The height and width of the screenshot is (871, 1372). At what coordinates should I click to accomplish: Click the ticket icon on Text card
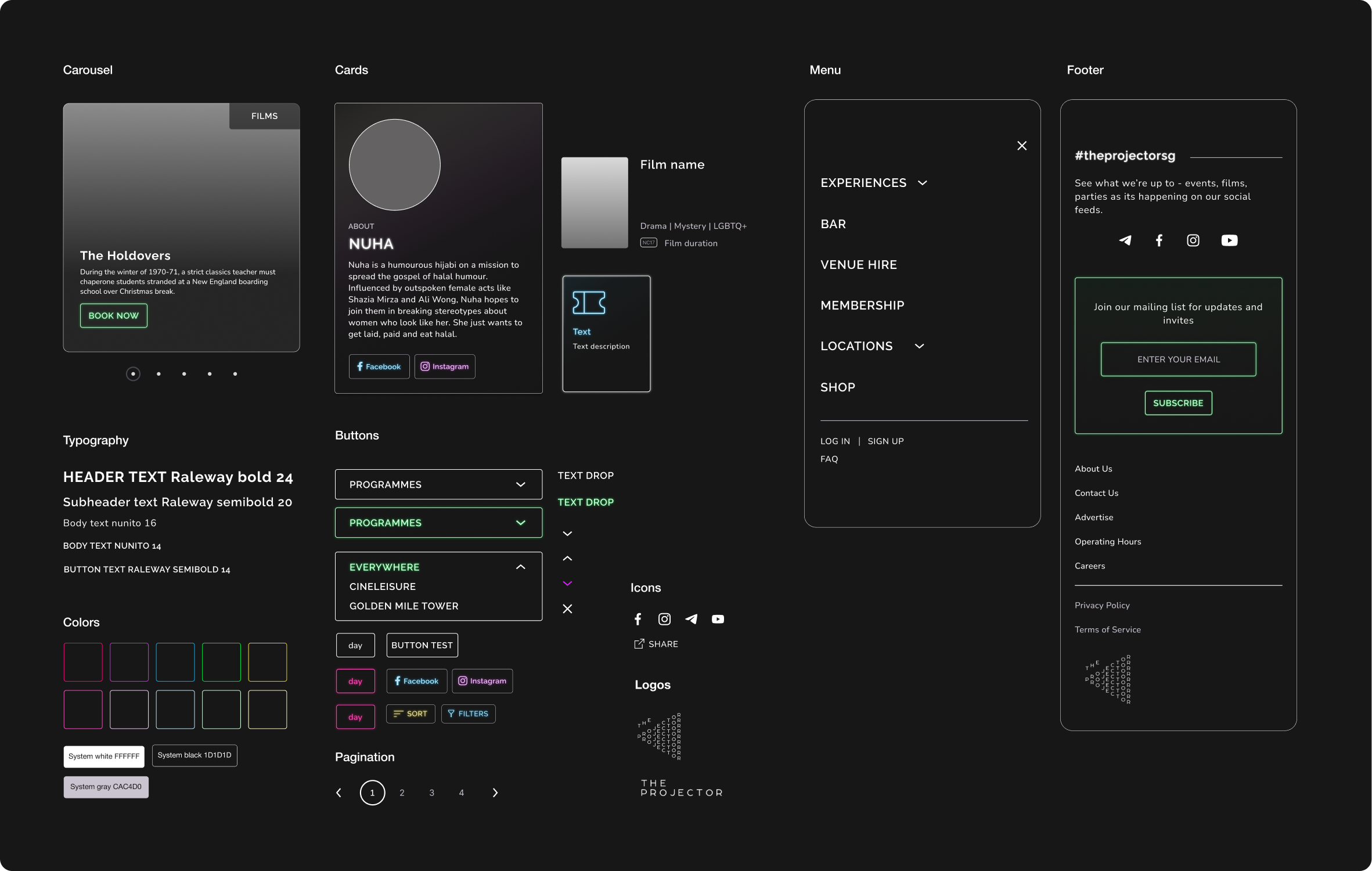click(x=589, y=303)
